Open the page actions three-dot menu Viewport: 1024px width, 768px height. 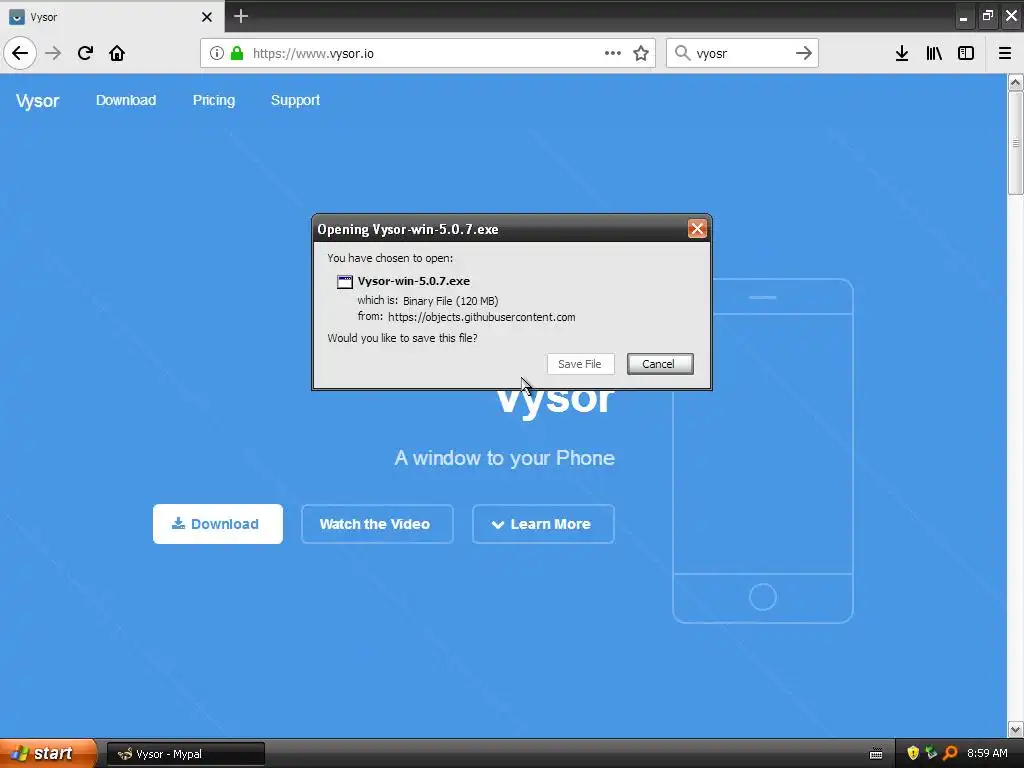coord(613,53)
